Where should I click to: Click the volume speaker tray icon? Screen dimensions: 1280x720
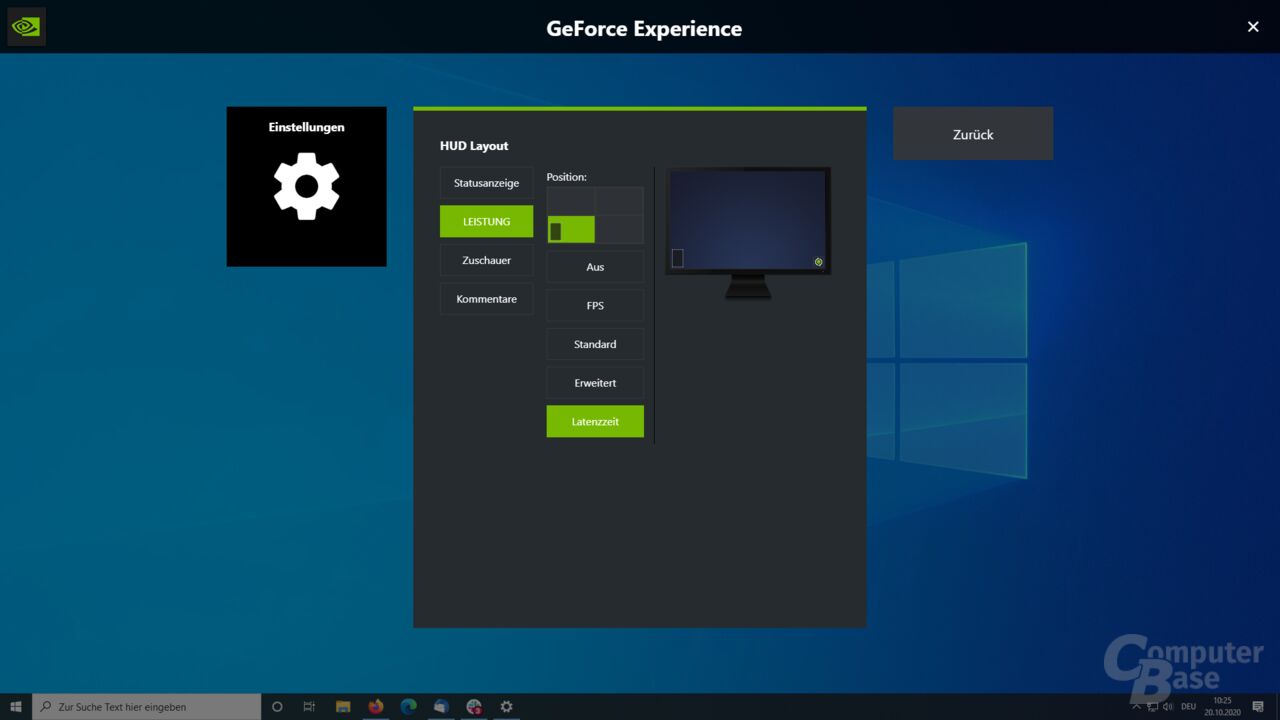tap(1168, 706)
